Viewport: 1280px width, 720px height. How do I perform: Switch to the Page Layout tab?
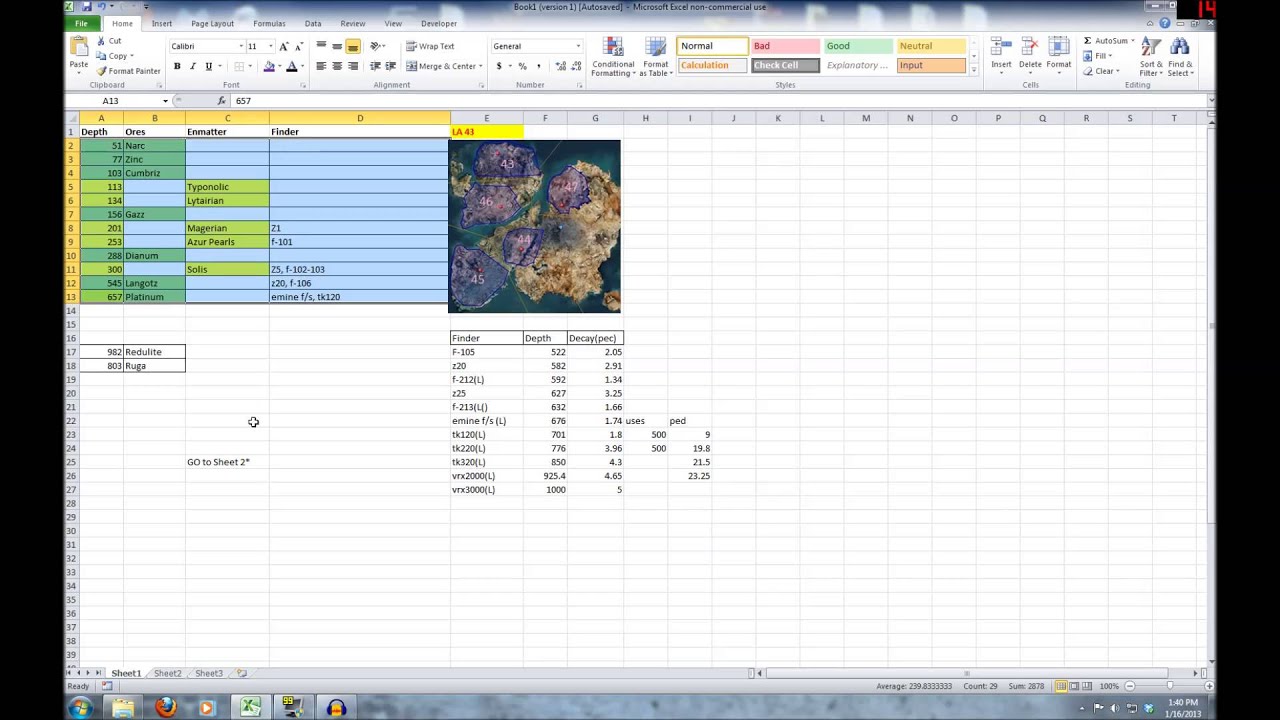[212, 23]
